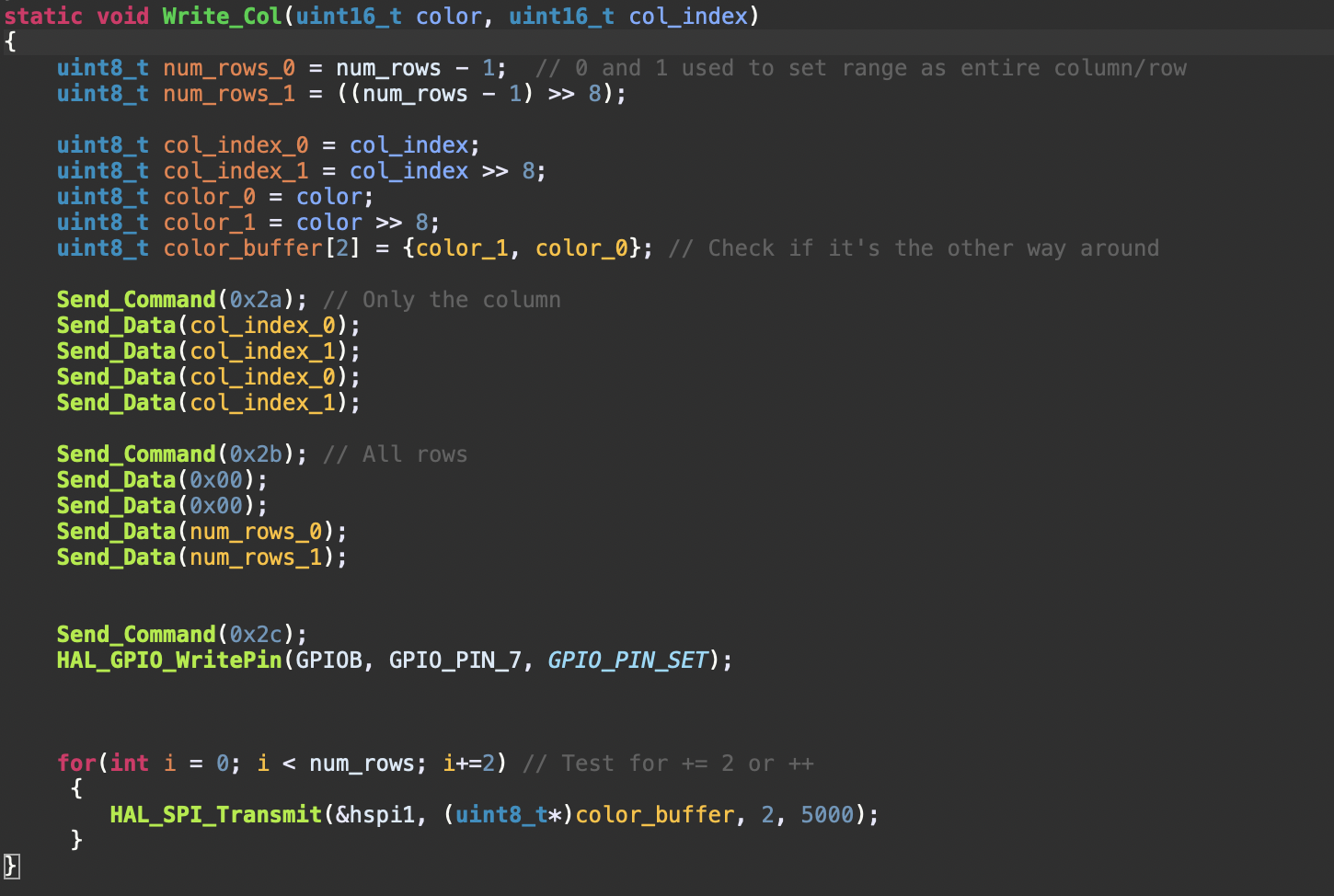Click the 0x2b command value
Viewport: 1334px width, 896px height.
click(x=256, y=454)
